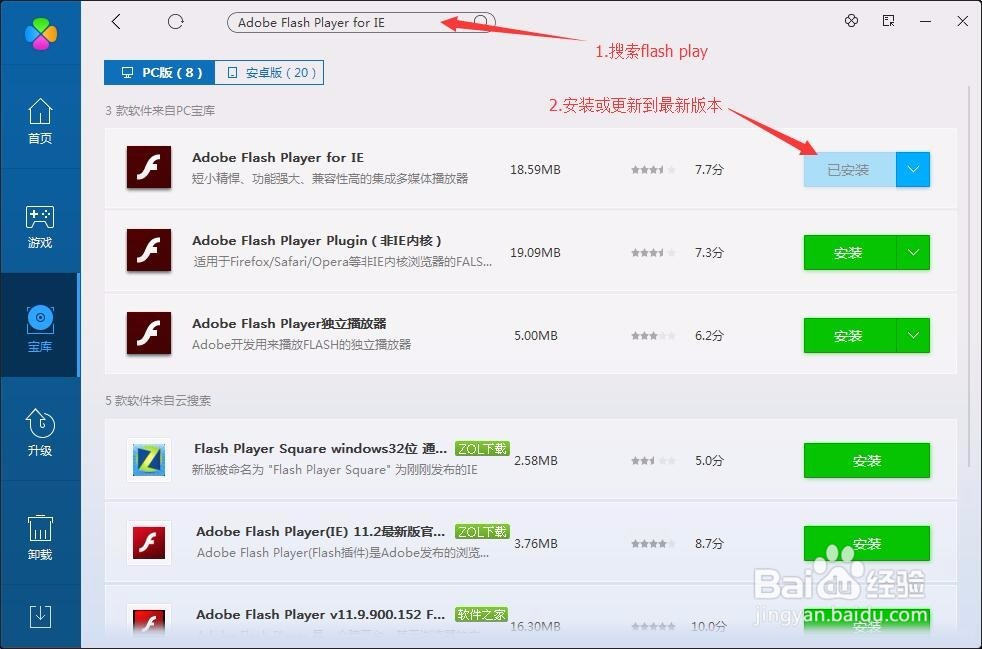Open Adobe Flash Player v11.9.900.152 title

coord(320,615)
